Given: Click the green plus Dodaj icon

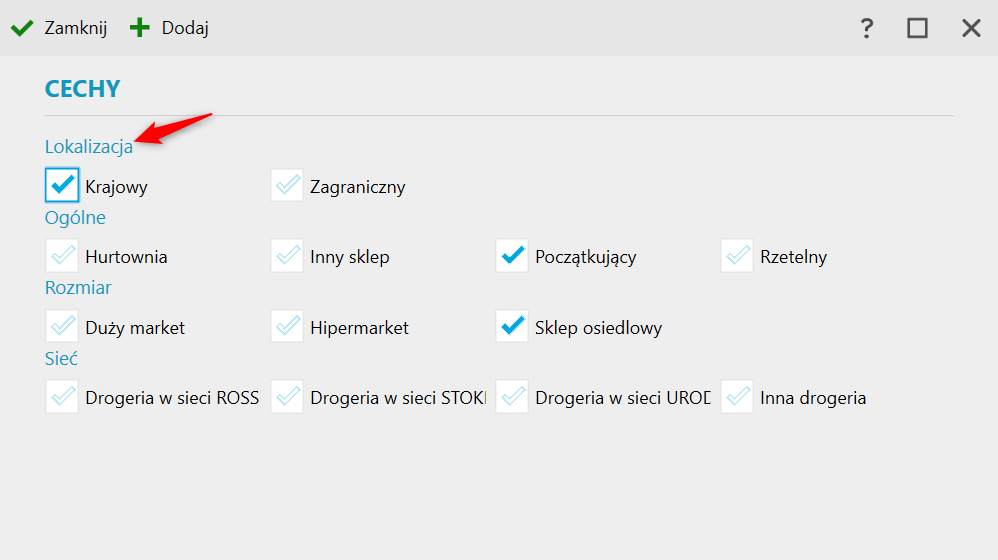Looking at the screenshot, I should [x=139, y=28].
